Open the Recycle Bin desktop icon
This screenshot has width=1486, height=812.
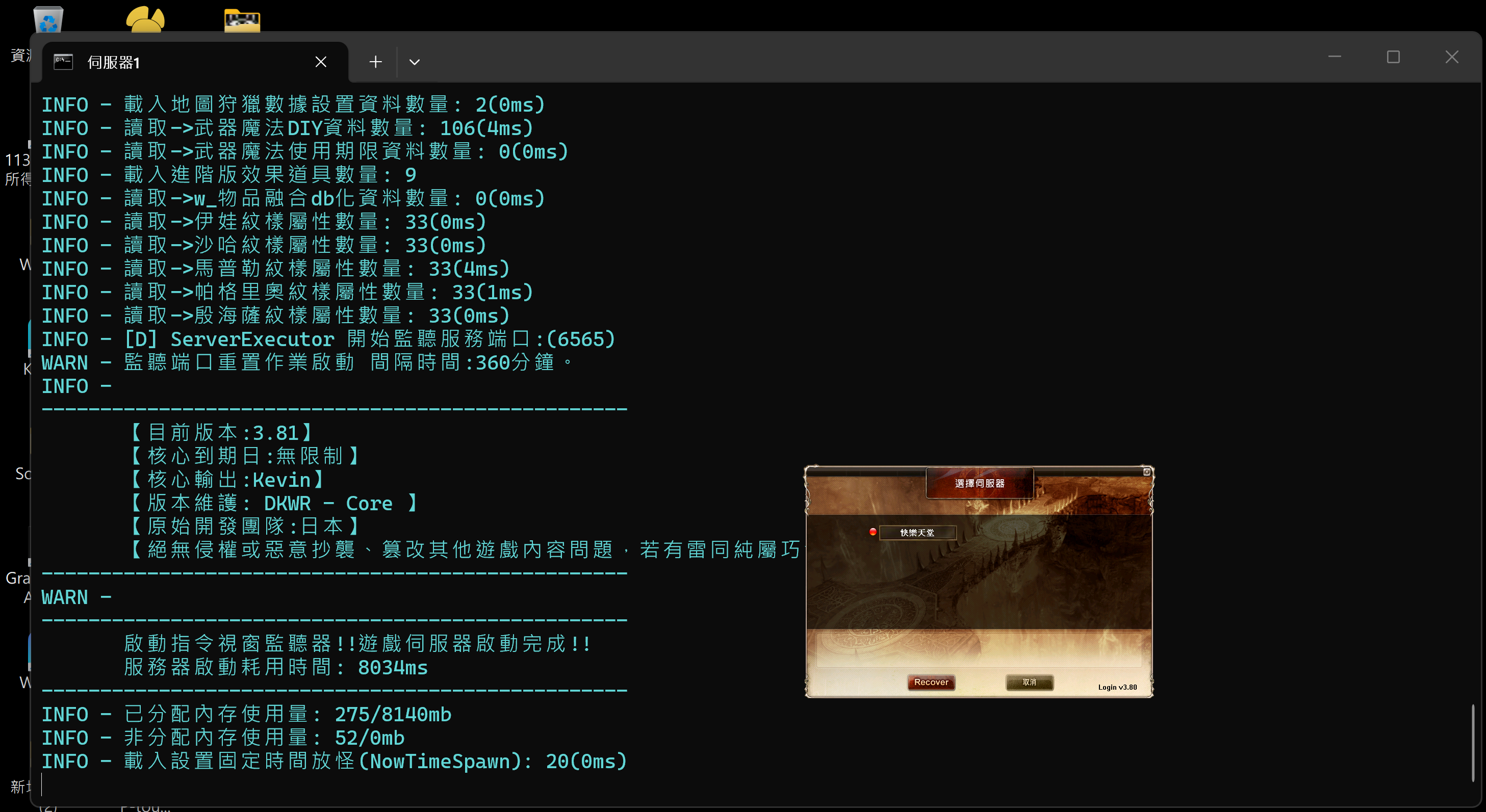click(48, 19)
